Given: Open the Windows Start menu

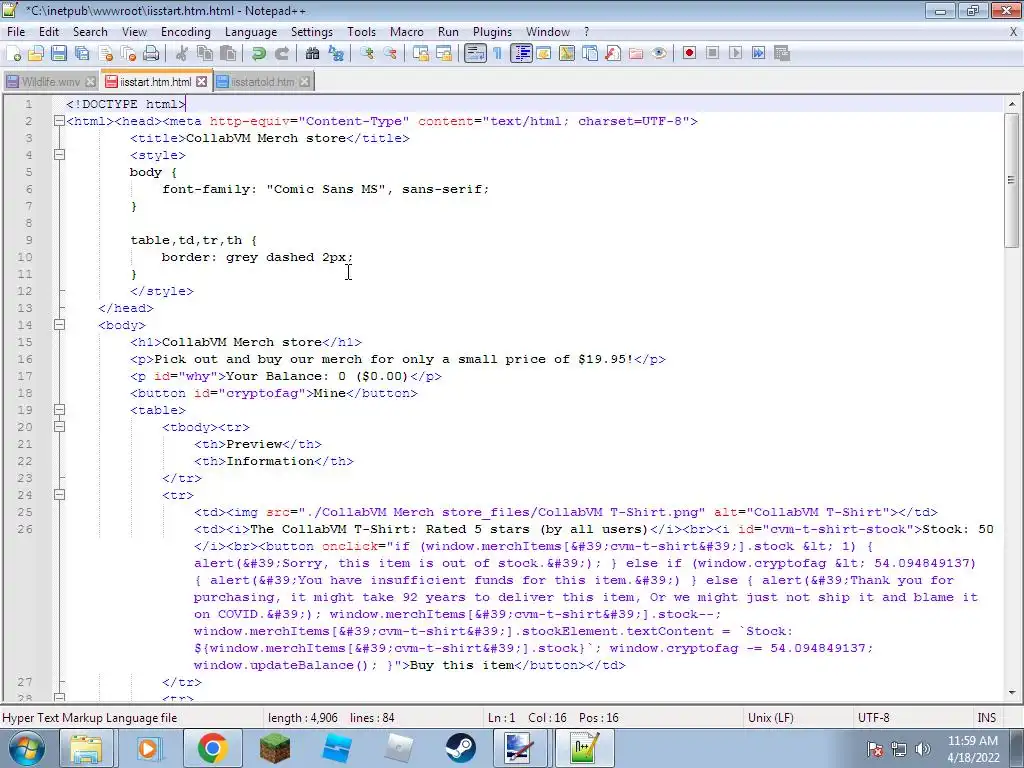Looking at the screenshot, I should (26, 748).
